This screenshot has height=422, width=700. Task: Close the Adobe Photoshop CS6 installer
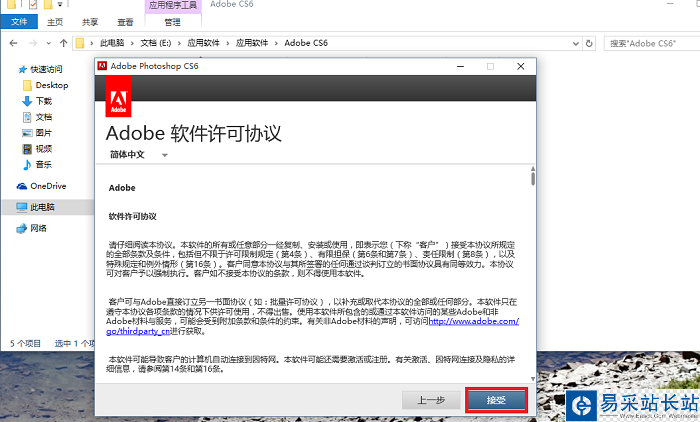[x=520, y=66]
